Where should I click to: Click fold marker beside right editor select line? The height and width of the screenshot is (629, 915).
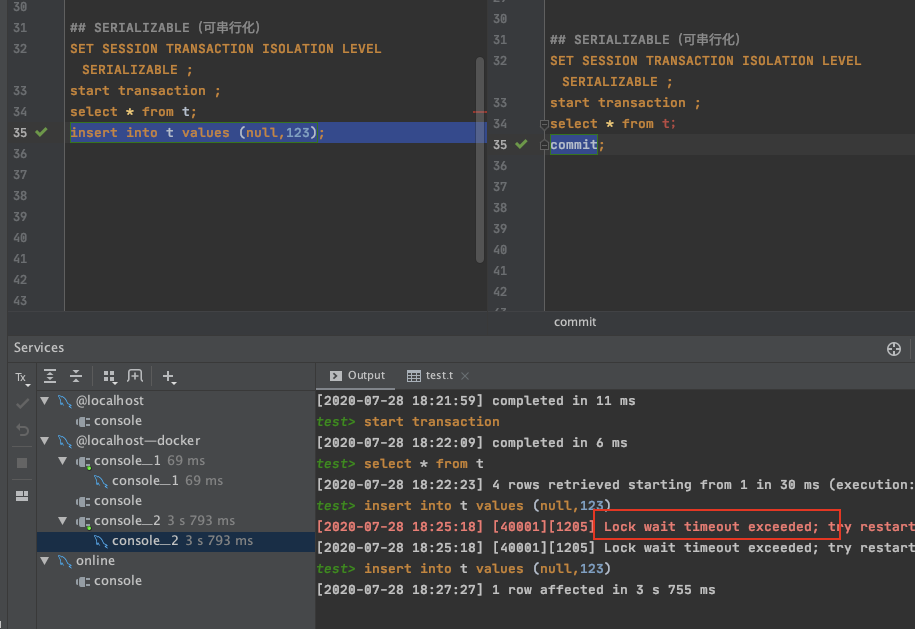pos(544,124)
